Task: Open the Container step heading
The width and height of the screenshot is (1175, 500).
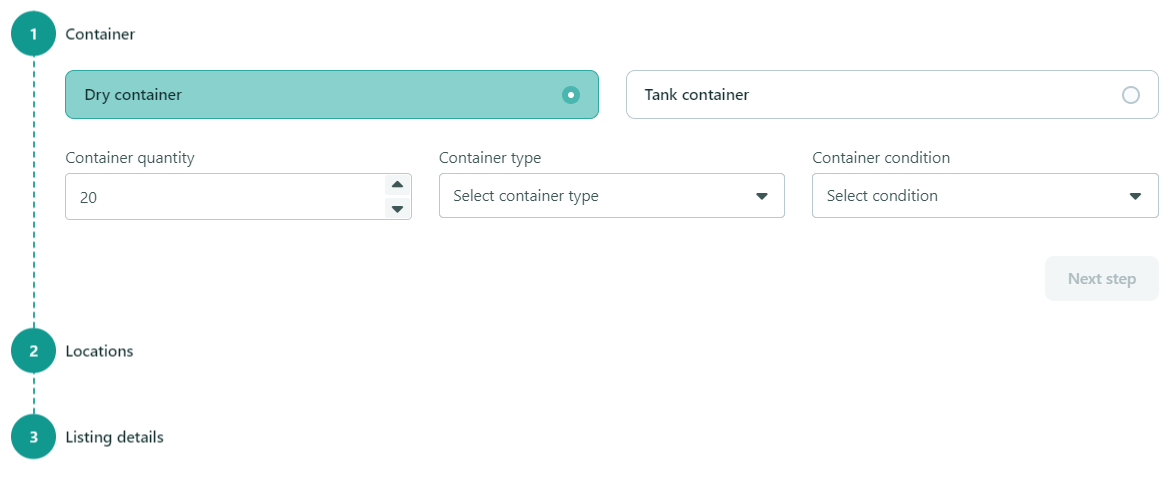Action: pyautogui.click(x=100, y=34)
